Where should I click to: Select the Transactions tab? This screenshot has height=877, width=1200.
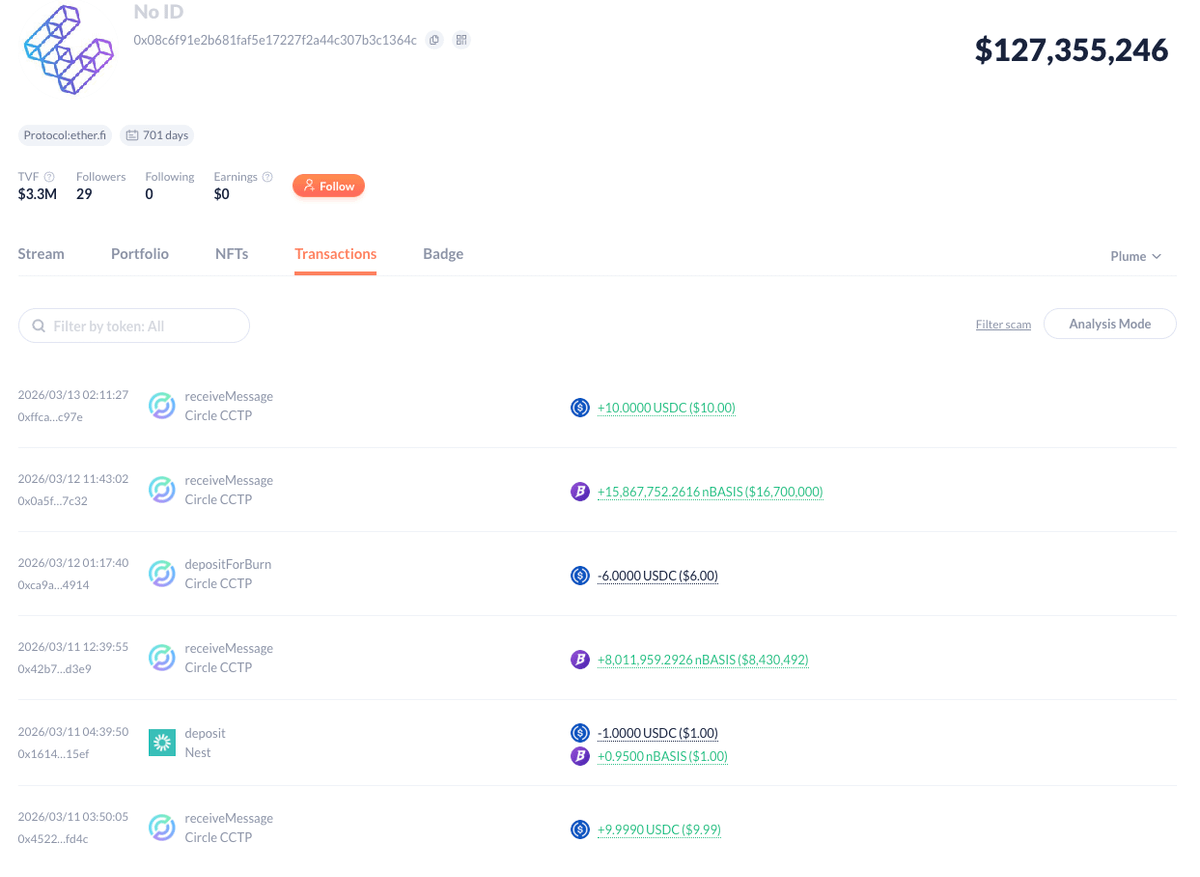coord(336,254)
